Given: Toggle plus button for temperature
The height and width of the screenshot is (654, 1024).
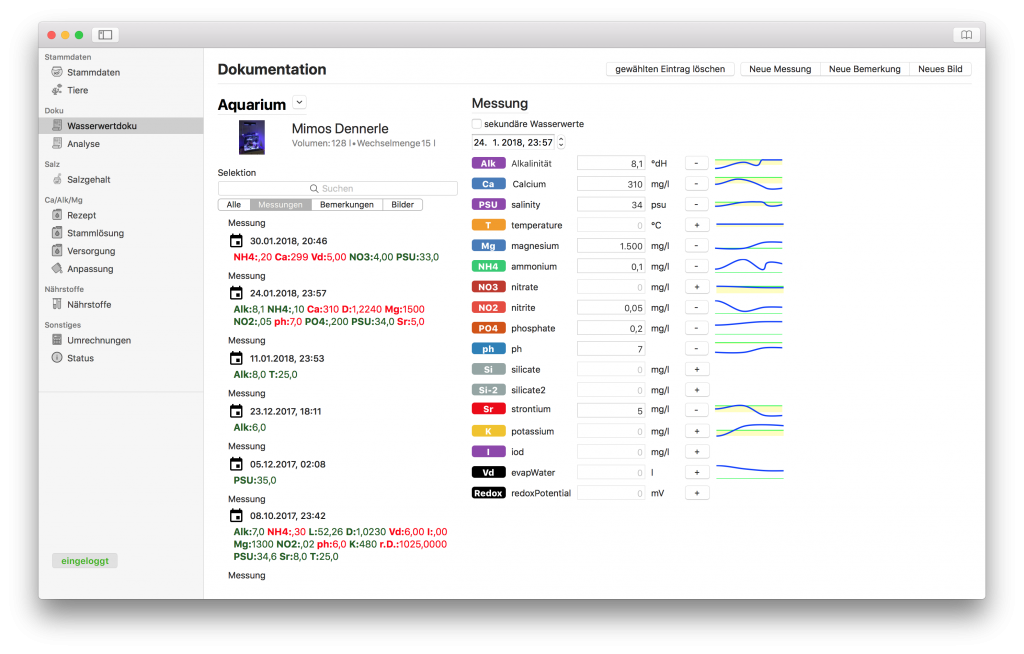Looking at the screenshot, I should click(x=697, y=225).
